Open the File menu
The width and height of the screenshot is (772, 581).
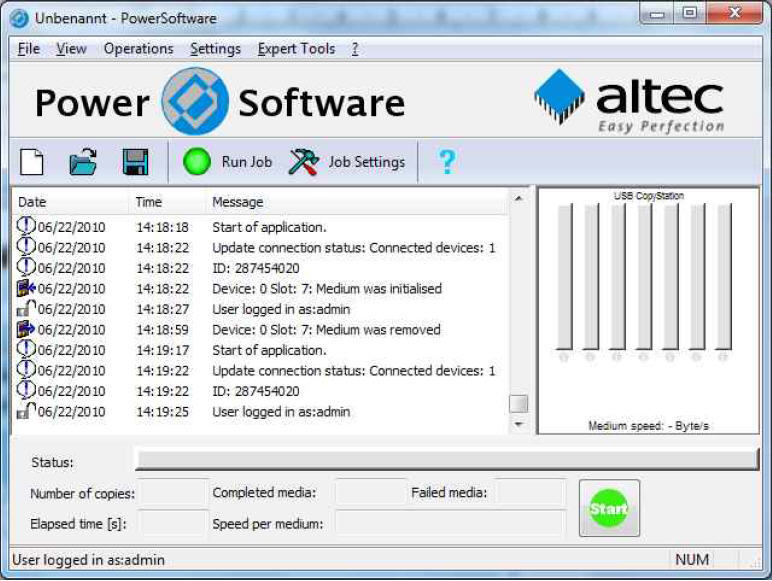[x=29, y=49]
